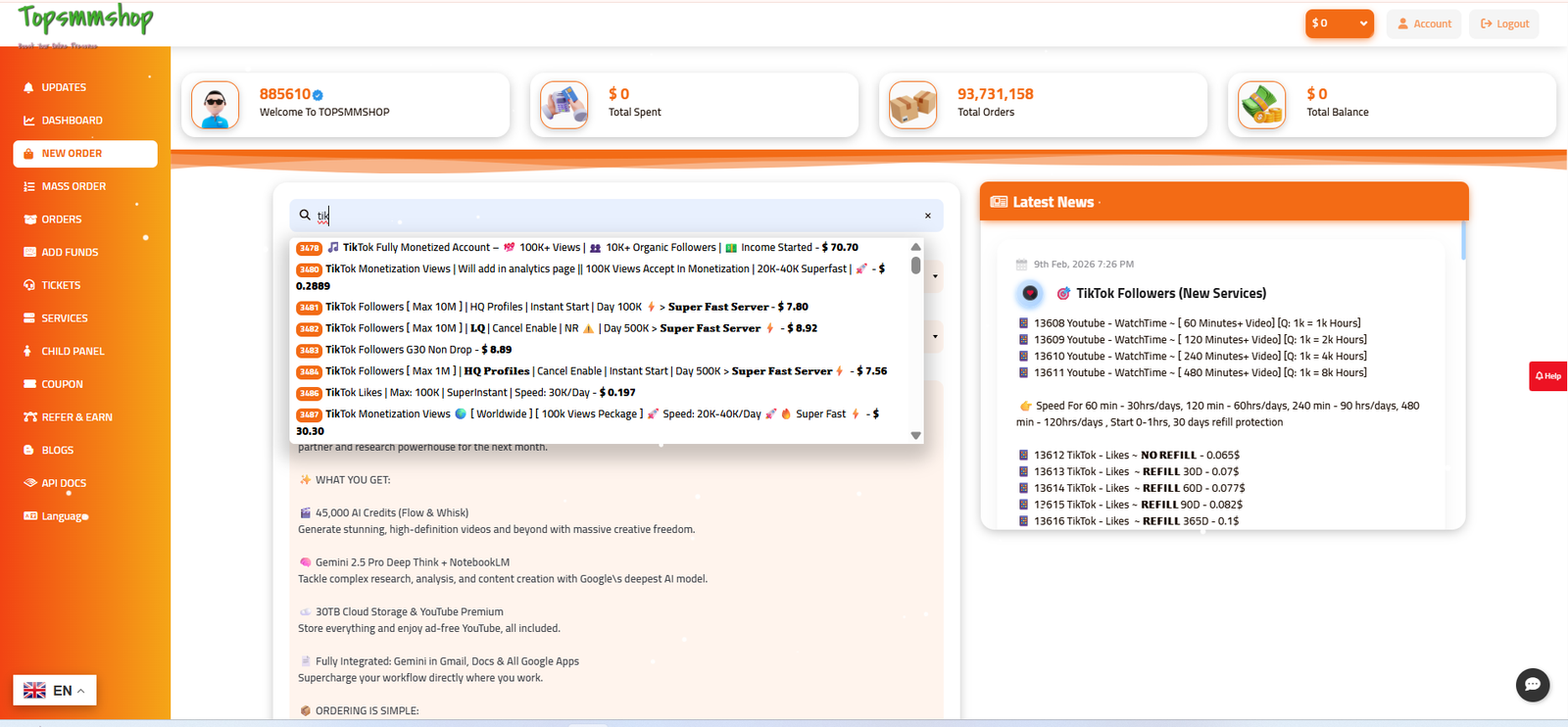1568x727 pixels.
Task: Click the Account button
Action: [1424, 24]
